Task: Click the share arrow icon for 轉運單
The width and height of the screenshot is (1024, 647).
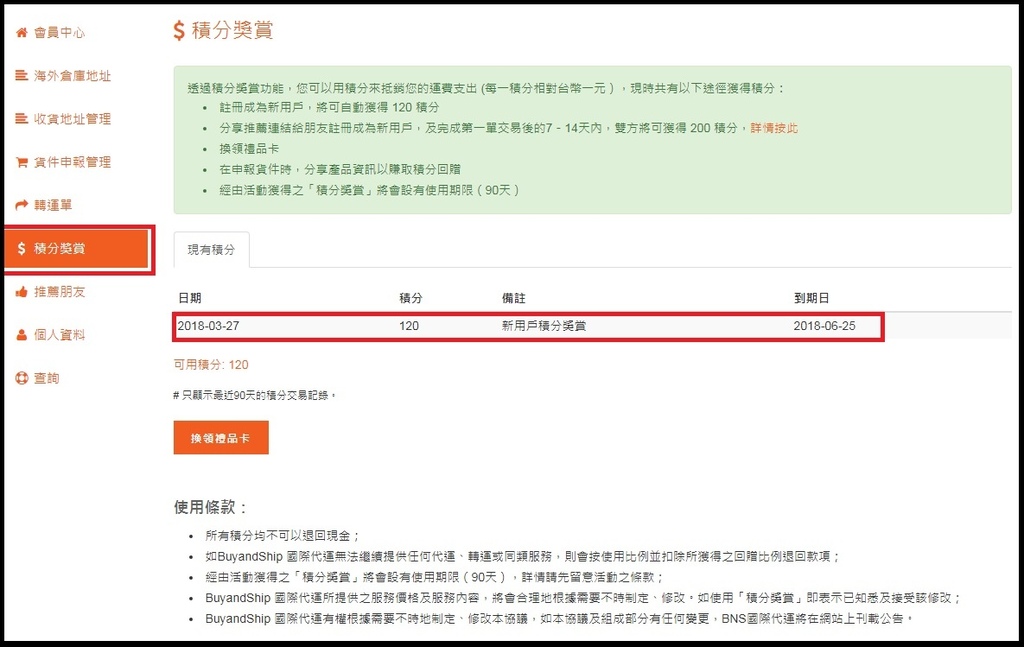Action: click(x=21, y=205)
